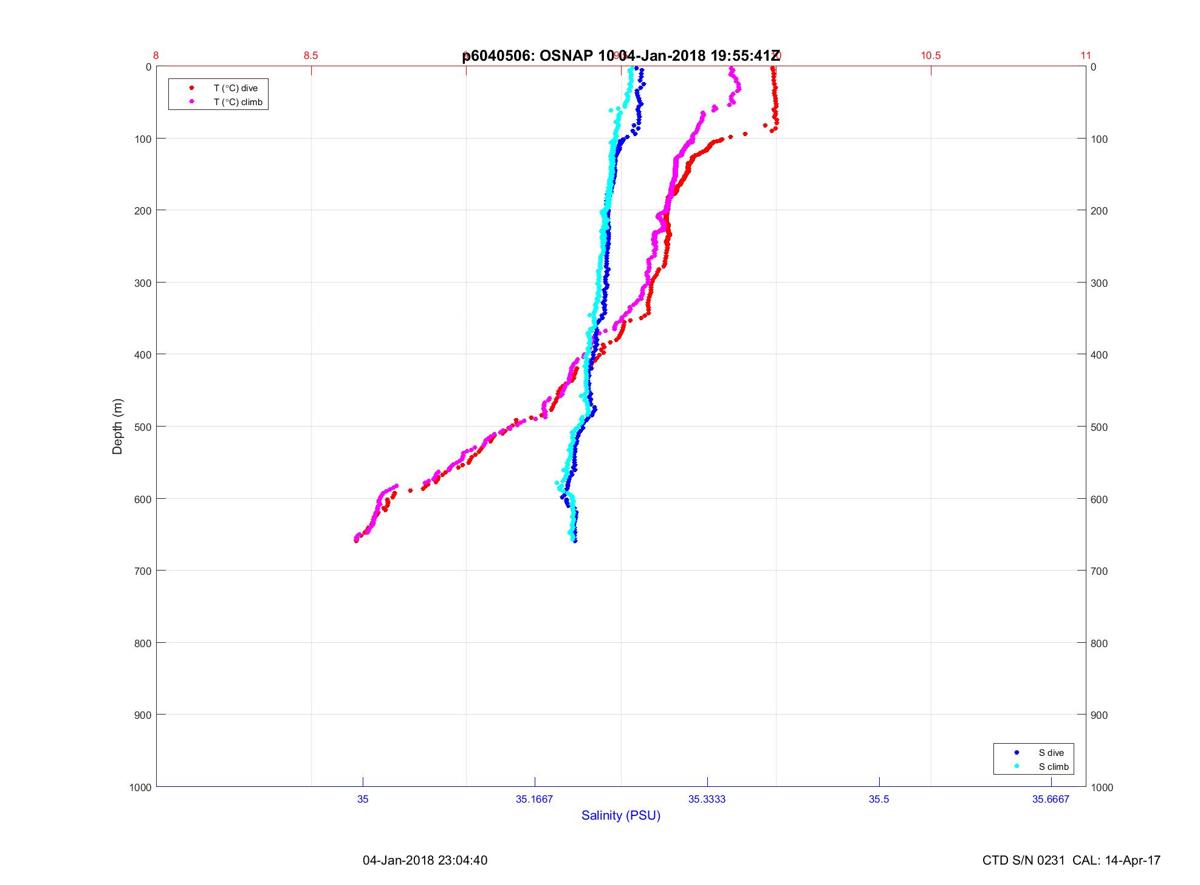Viewport: 1200px width, 885px height.
Task: Click the footer timestamp '04-Jan-2018 23:04:40'
Action: pyautogui.click(x=425, y=860)
